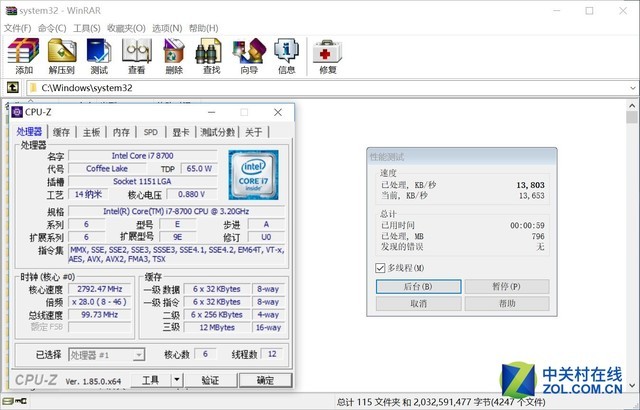Switch to the 处理器 tab in CPU-Z
Image resolution: width=640 pixels, height=410 pixels.
click(x=29, y=132)
